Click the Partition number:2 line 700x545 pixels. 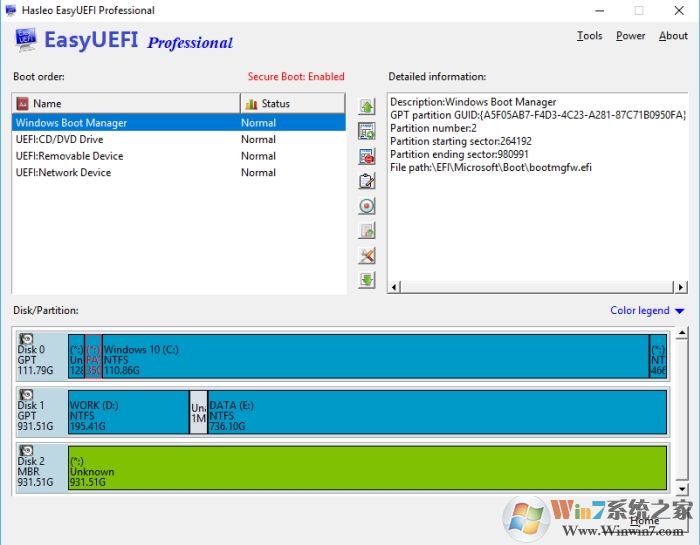pos(433,129)
